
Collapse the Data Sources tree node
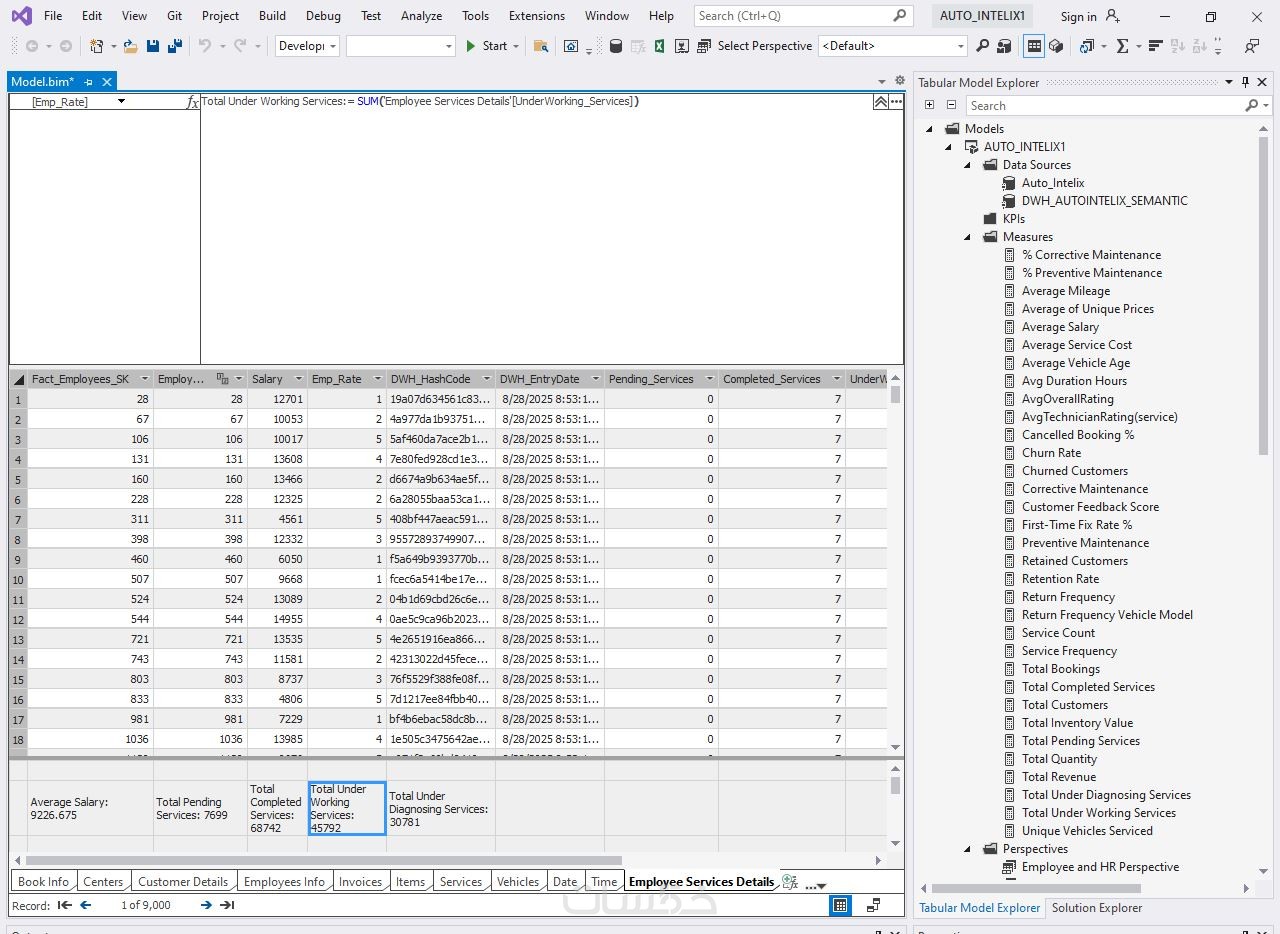tap(968, 165)
